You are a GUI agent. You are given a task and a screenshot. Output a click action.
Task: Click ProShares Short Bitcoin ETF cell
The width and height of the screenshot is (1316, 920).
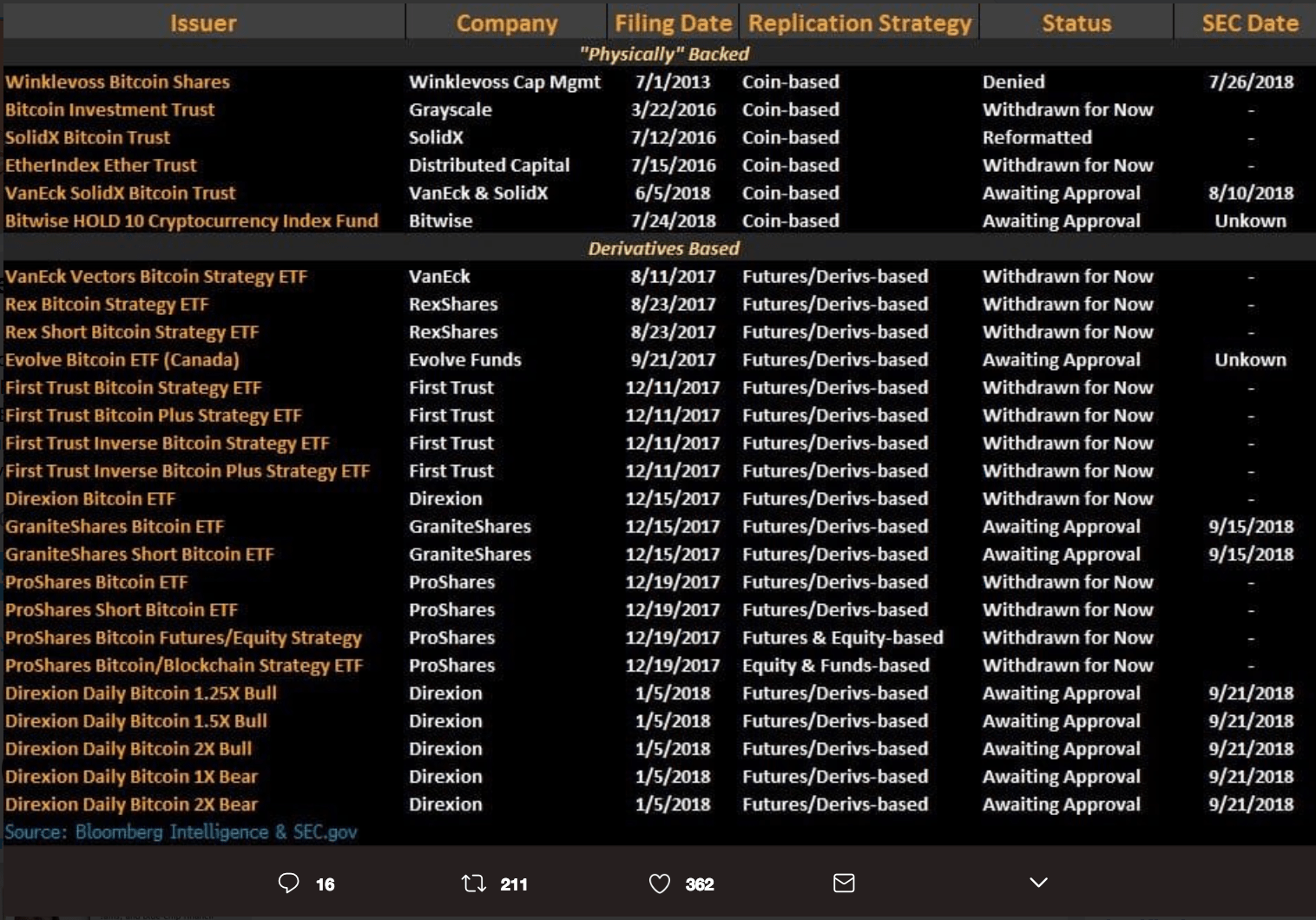(122, 609)
